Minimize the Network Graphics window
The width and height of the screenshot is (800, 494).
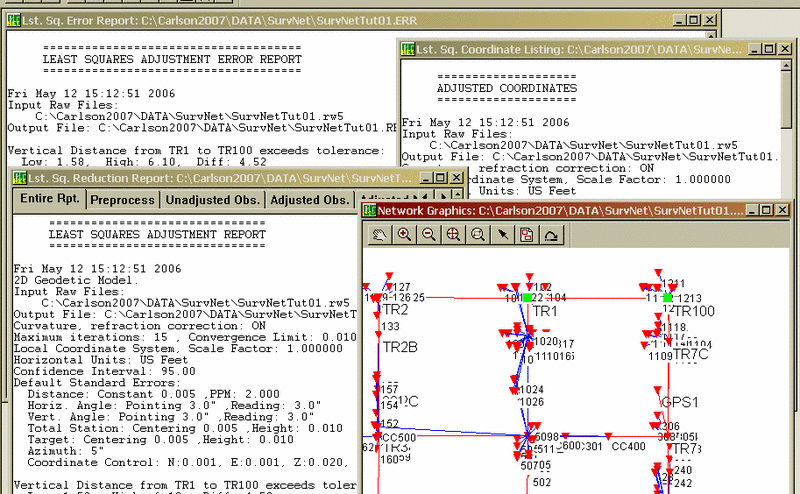click(x=752, y=210)
